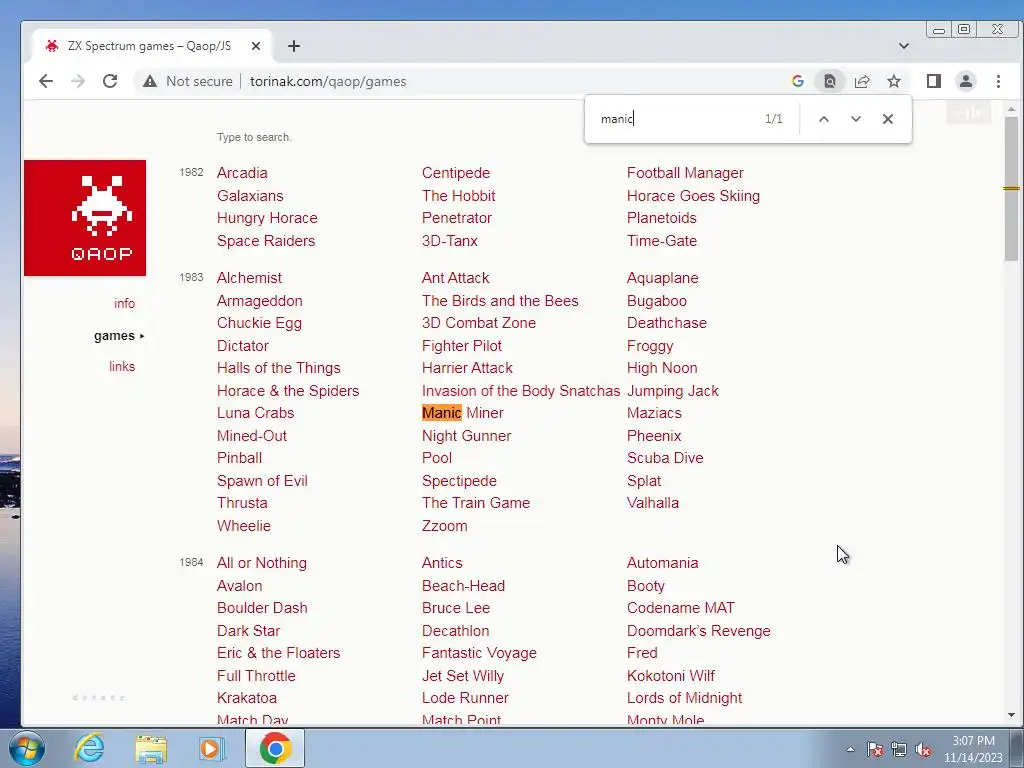This screenshot has width=1024, height=768.
Task: Click the Not secure warning icon
Action: pyautogui.click(x=150, y=82)
